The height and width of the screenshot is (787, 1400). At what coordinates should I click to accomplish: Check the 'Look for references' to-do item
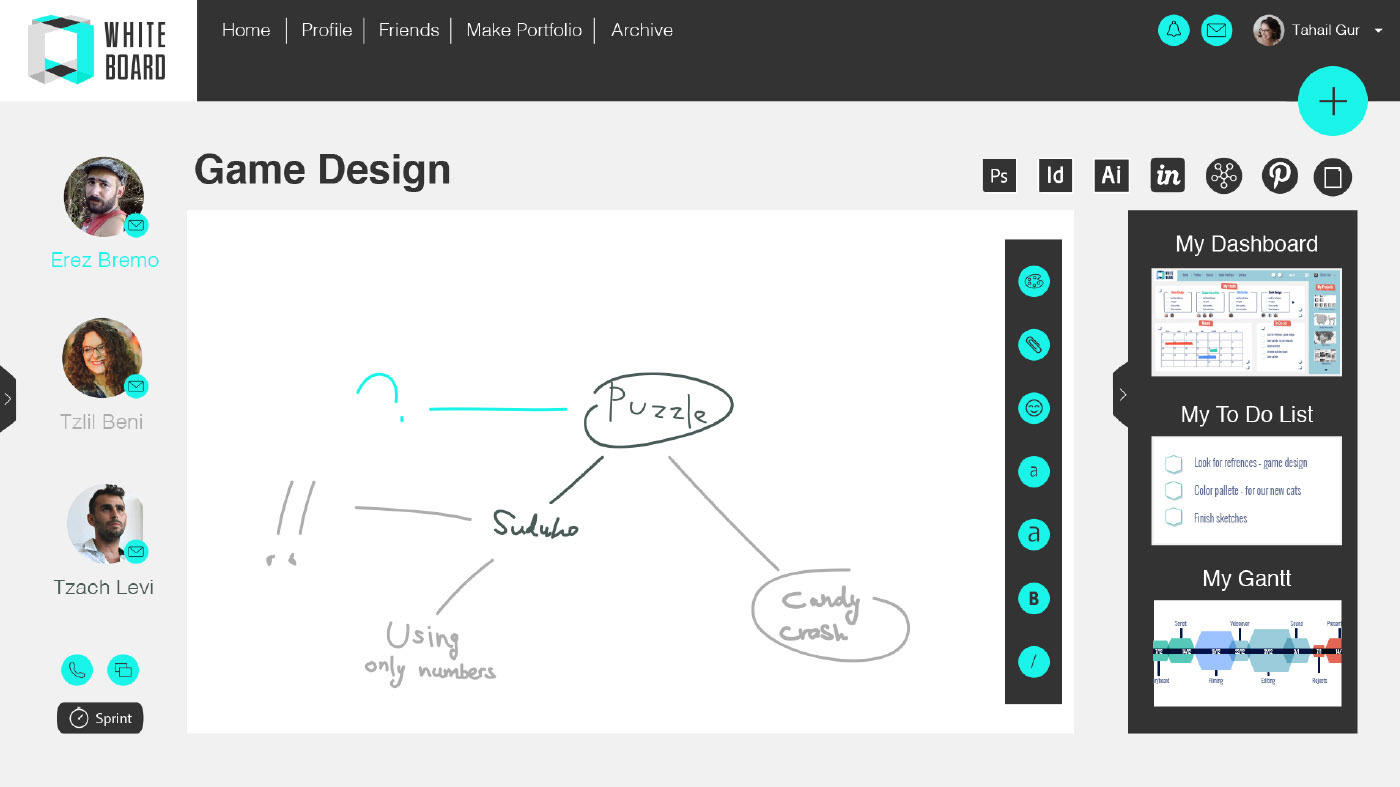pos(1174,464)
